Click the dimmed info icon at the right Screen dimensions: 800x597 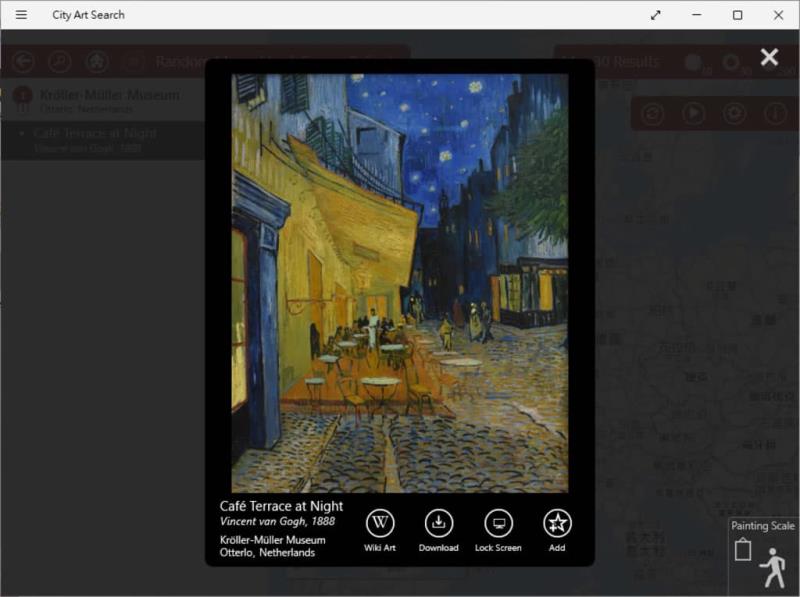point(775,113)
